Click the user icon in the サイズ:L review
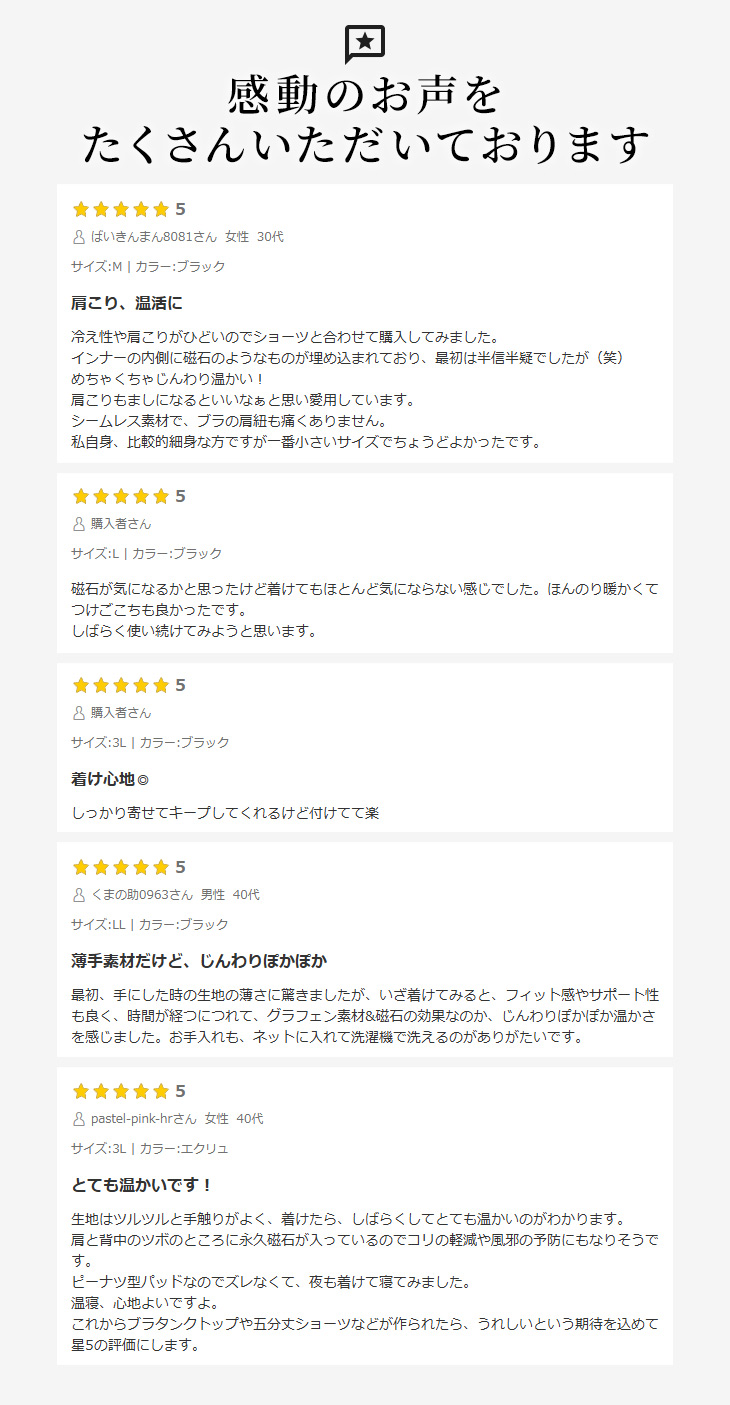 79,524
